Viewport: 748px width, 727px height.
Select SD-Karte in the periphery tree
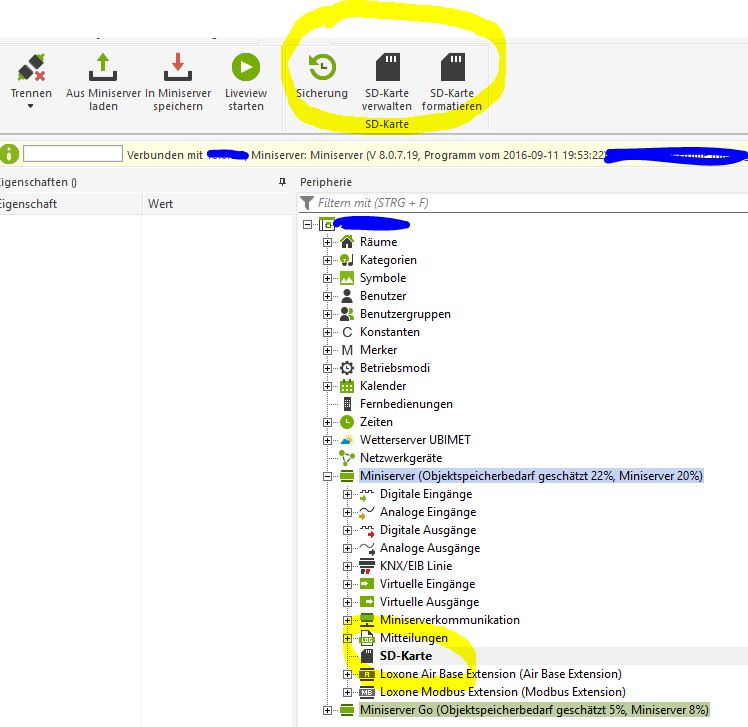[x=405, y=656]
